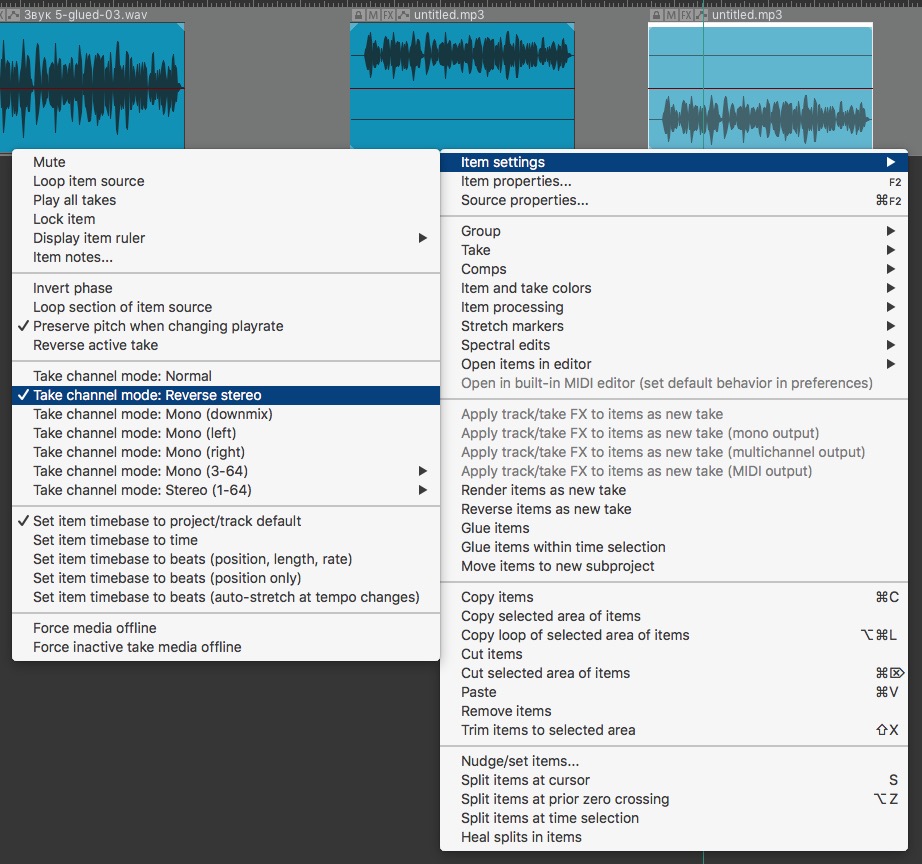
Task: Select Take channel mode: Mono (right)
Action: (226, 452)
